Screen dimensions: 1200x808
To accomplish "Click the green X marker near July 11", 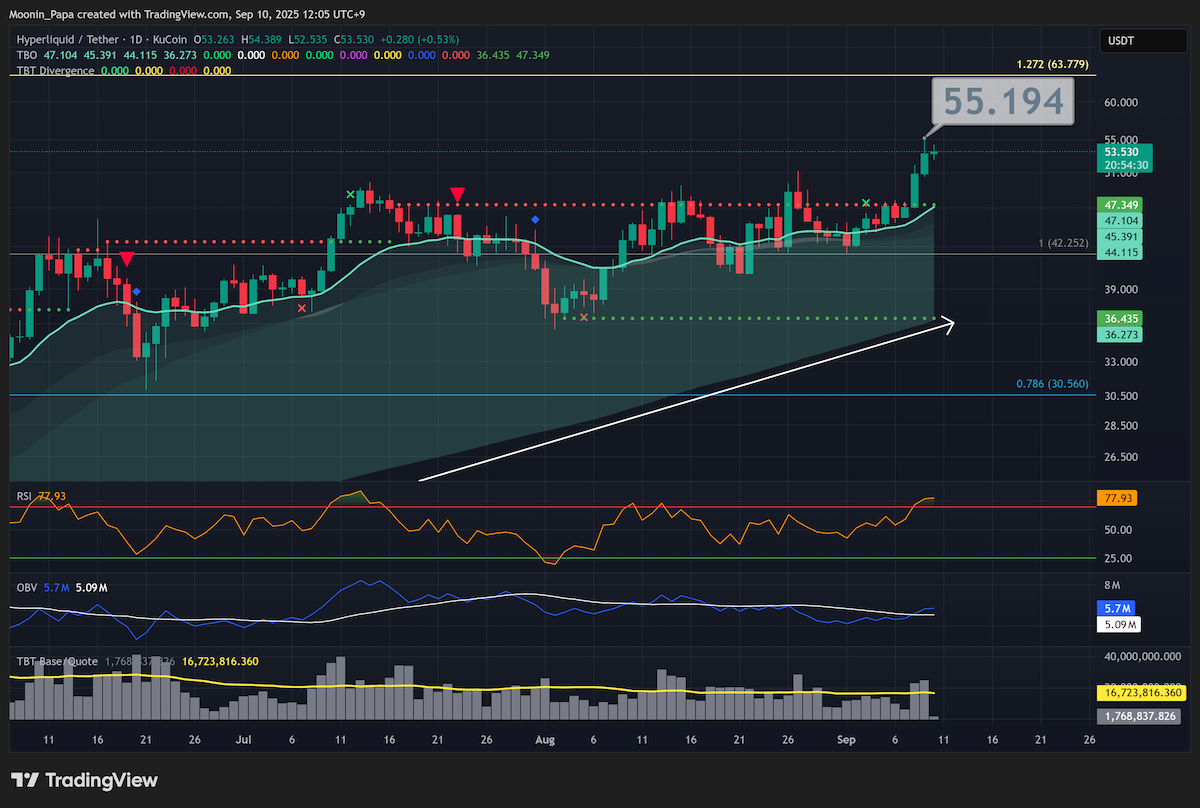I will point(350,194).
